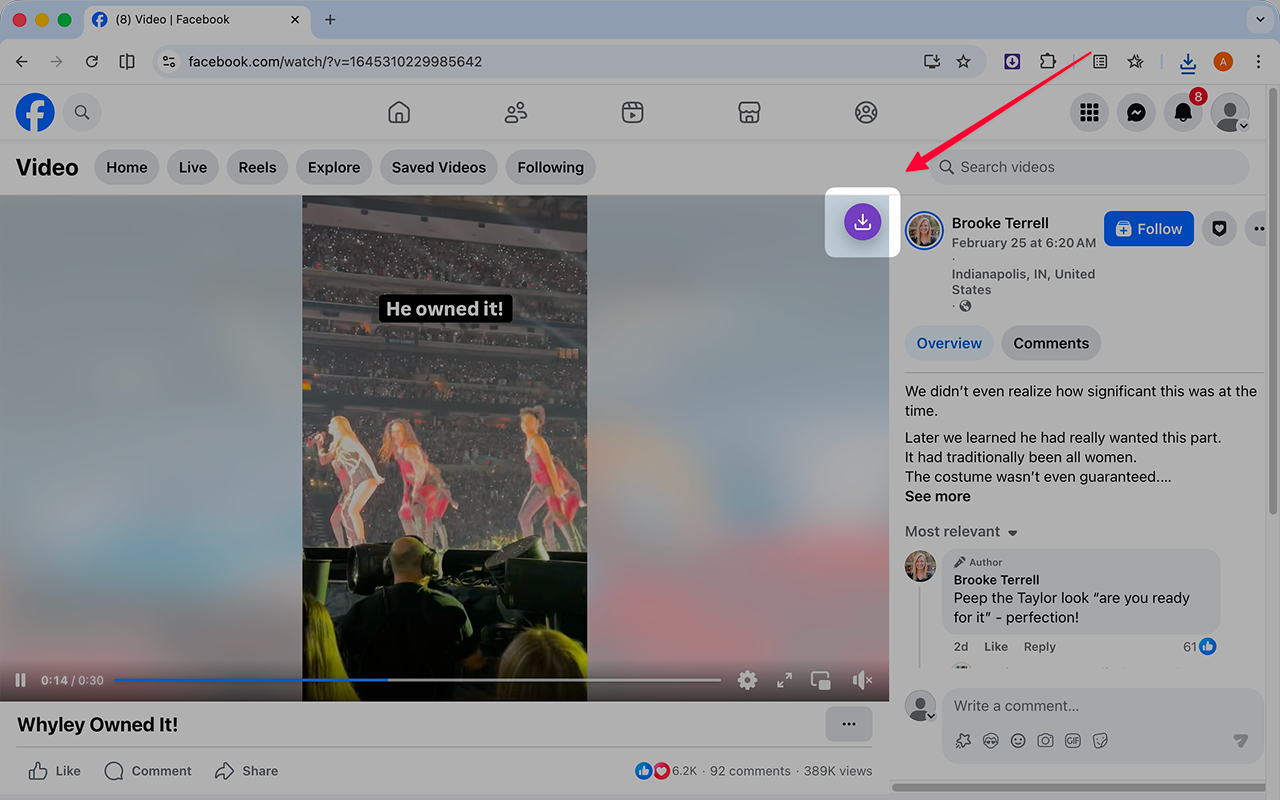This screenshot has height=800, width=1280.
Task: Open Video icon in top navigation
Action: click(632, 113)
